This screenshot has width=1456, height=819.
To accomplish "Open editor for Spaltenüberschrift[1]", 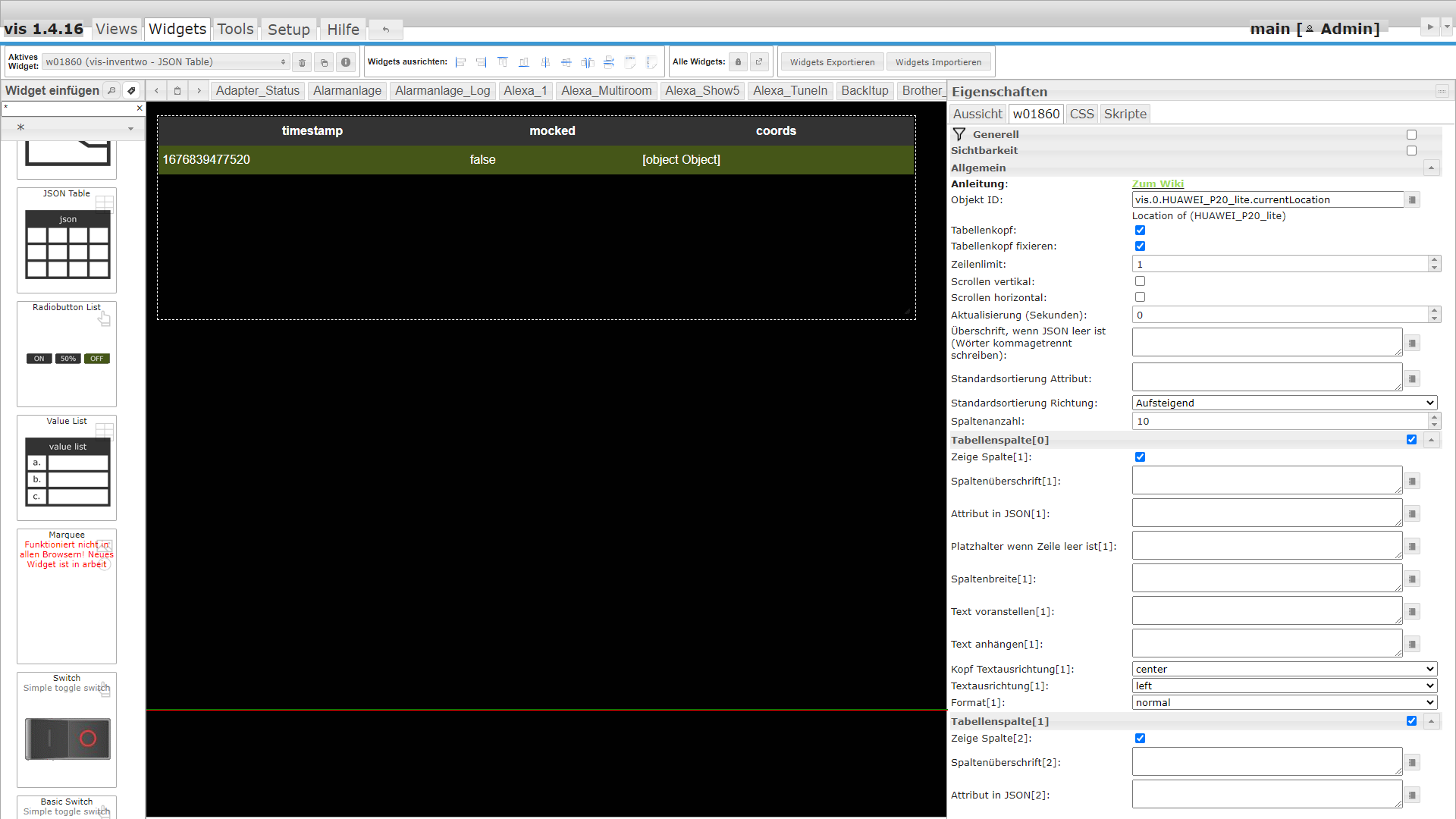I will [1412, 482].
